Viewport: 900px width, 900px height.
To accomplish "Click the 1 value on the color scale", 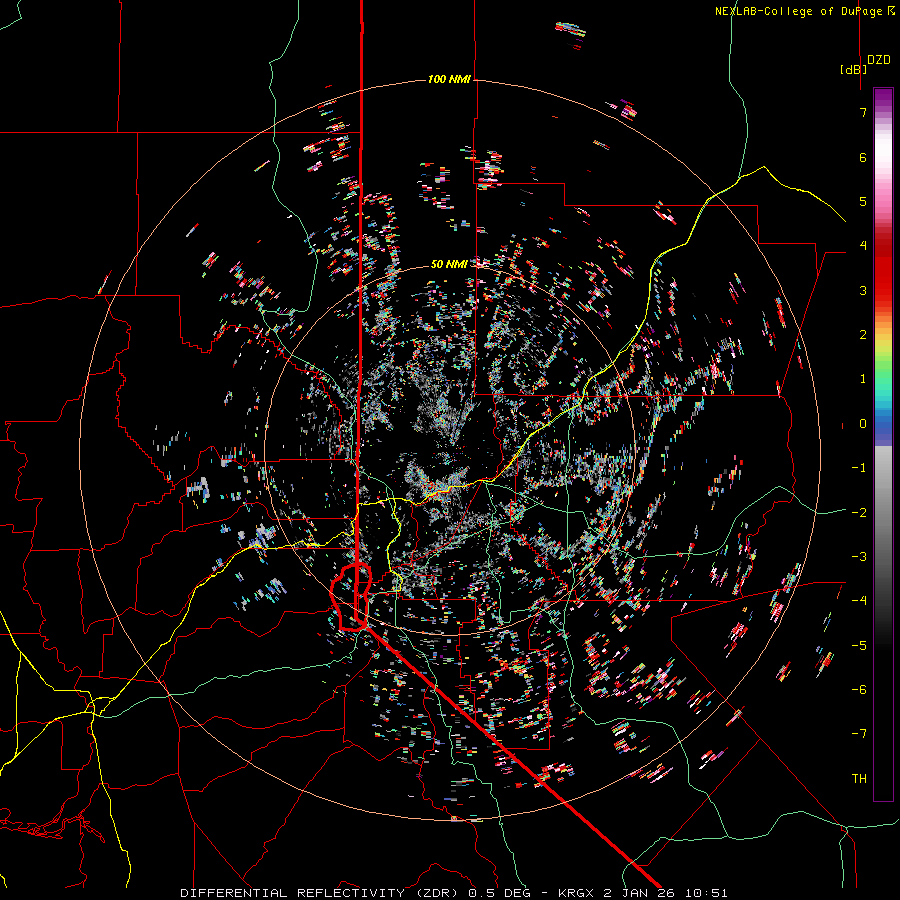I will click(863, 379).
